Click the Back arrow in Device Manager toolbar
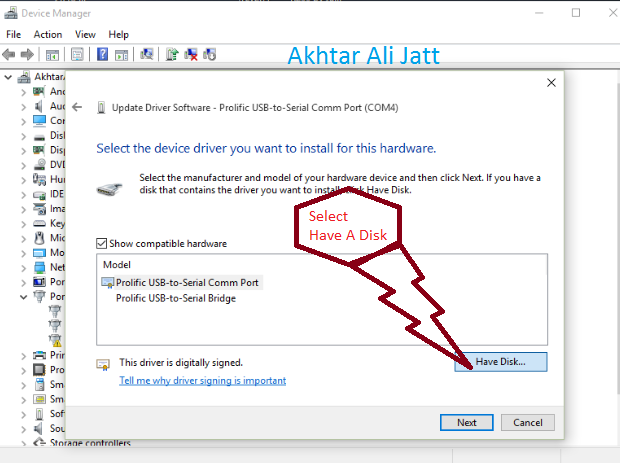Image resolution: width=620 pixels, height=463 pixels. (9, 54)
